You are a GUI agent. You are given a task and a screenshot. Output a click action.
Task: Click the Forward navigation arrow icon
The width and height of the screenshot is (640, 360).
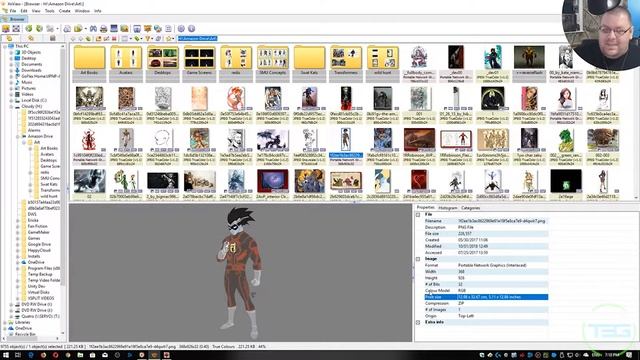(80, 39)
